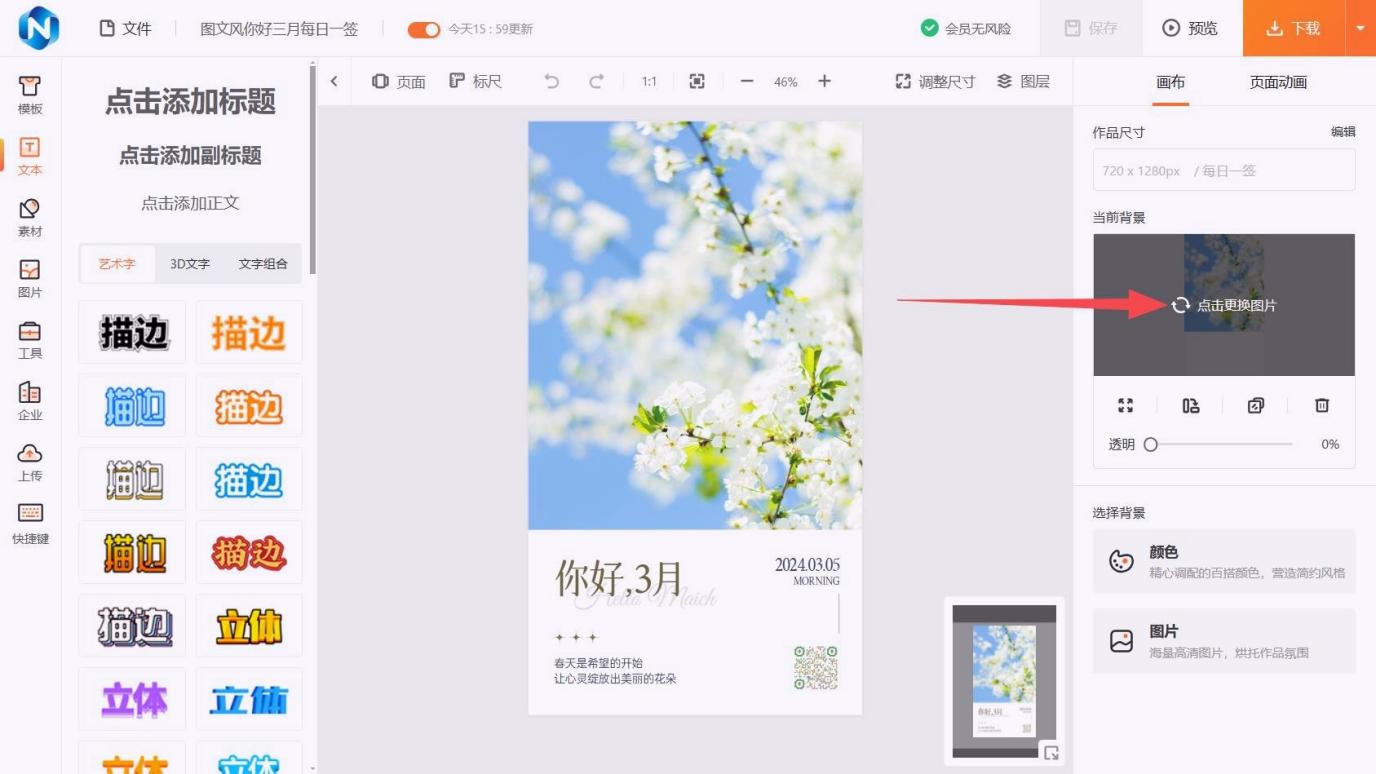The height and width of the screenshot is (774, 1376).
Task: Click the page thumbnail in the navigator
Action: click(1004, 680)
